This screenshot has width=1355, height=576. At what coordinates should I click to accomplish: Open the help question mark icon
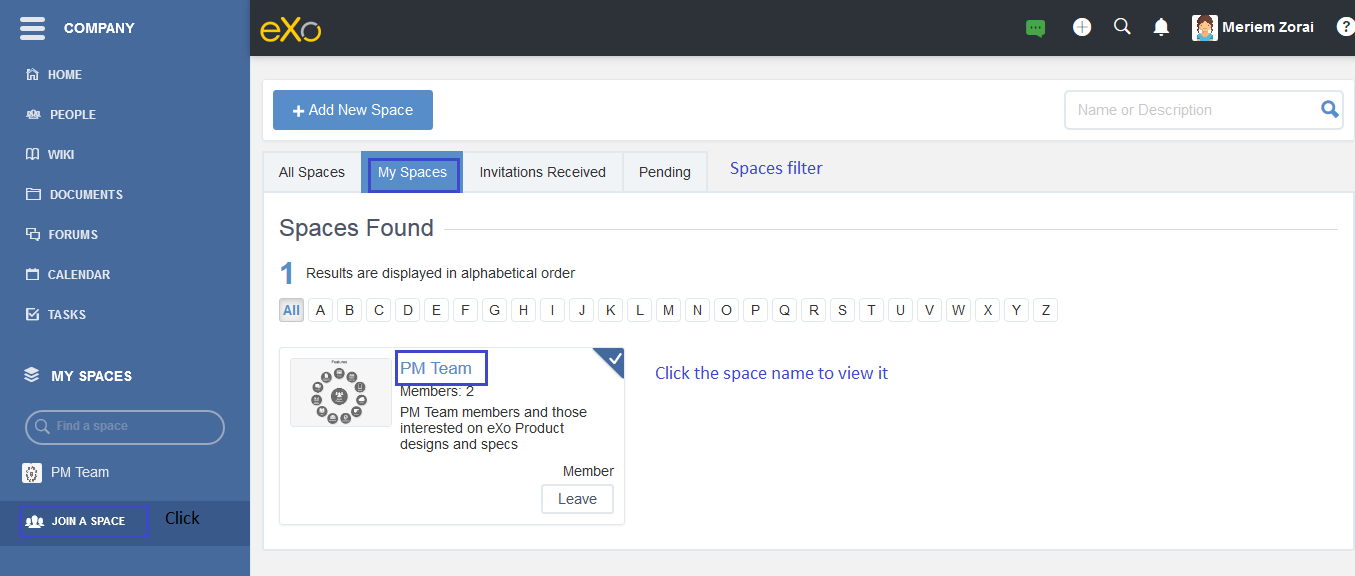(1346, 27)
